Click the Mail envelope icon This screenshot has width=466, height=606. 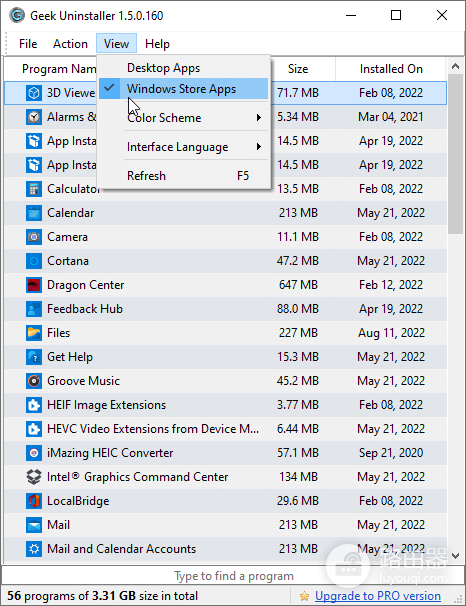(34, 525)
